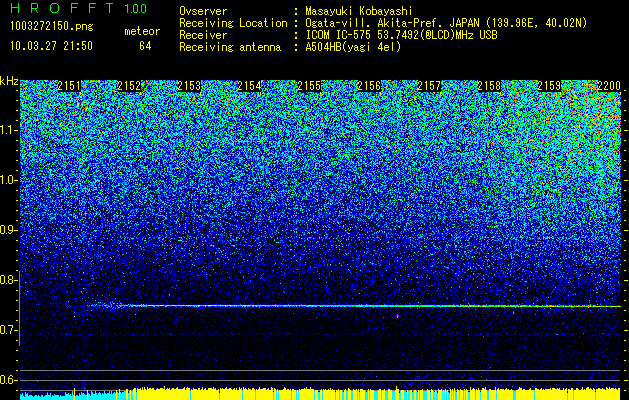Screen dimensions: 629x400
Task: Click the 0.7 kHz axis label
Action: click(7, 330)
